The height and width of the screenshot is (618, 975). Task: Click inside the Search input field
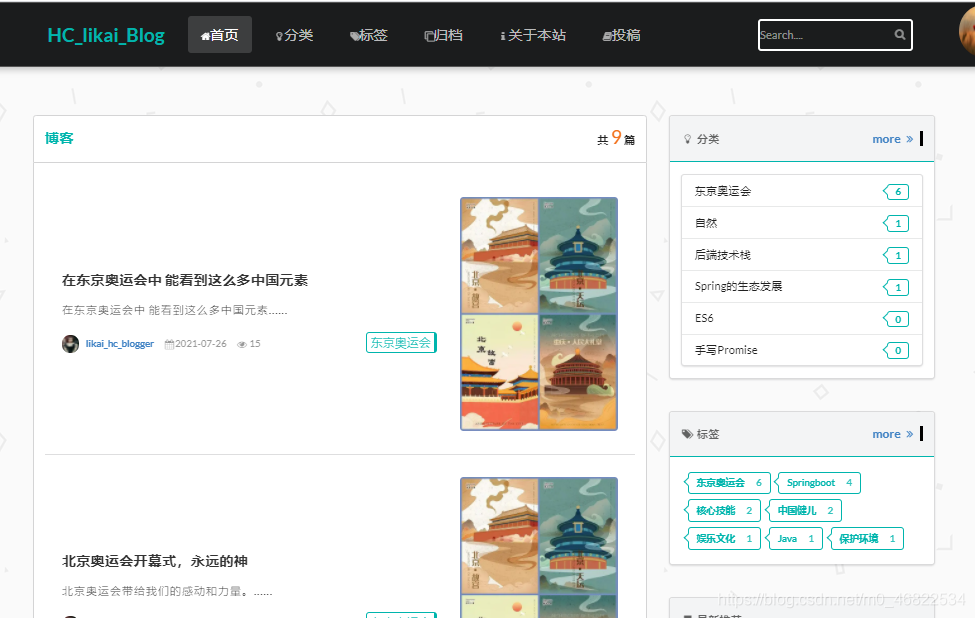(820, 35)
